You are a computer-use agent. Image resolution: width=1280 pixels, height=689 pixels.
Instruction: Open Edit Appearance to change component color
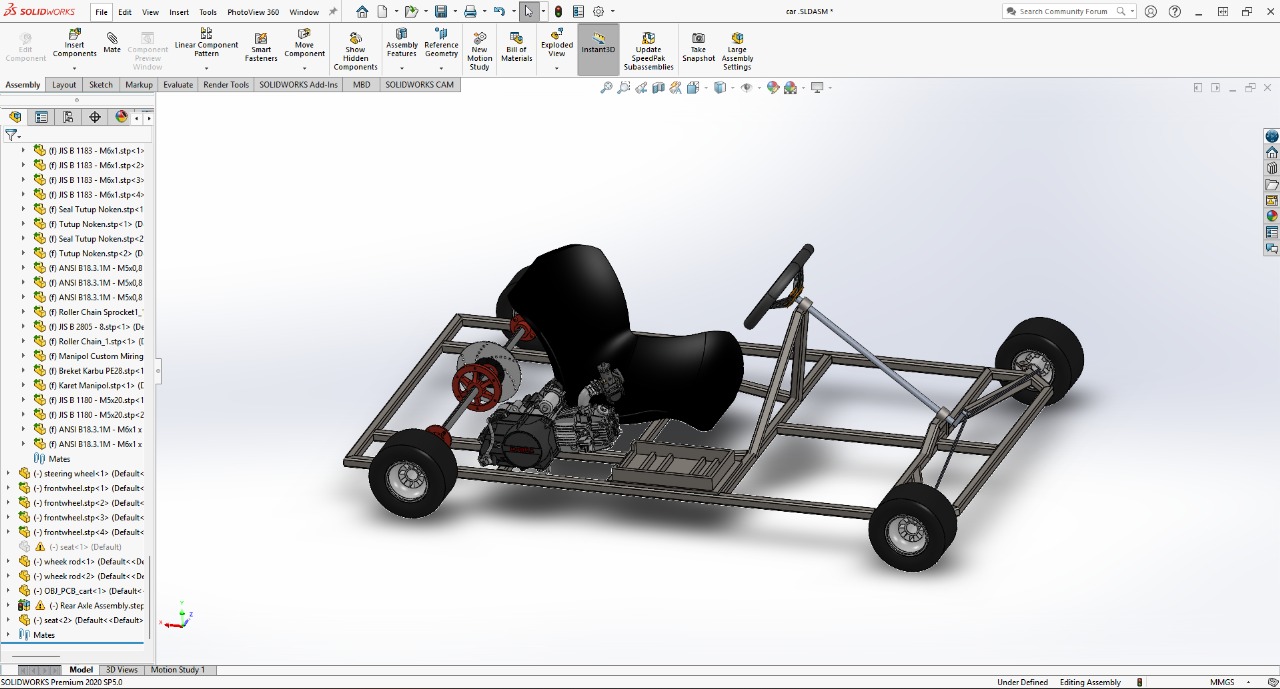tap(771, 88)
